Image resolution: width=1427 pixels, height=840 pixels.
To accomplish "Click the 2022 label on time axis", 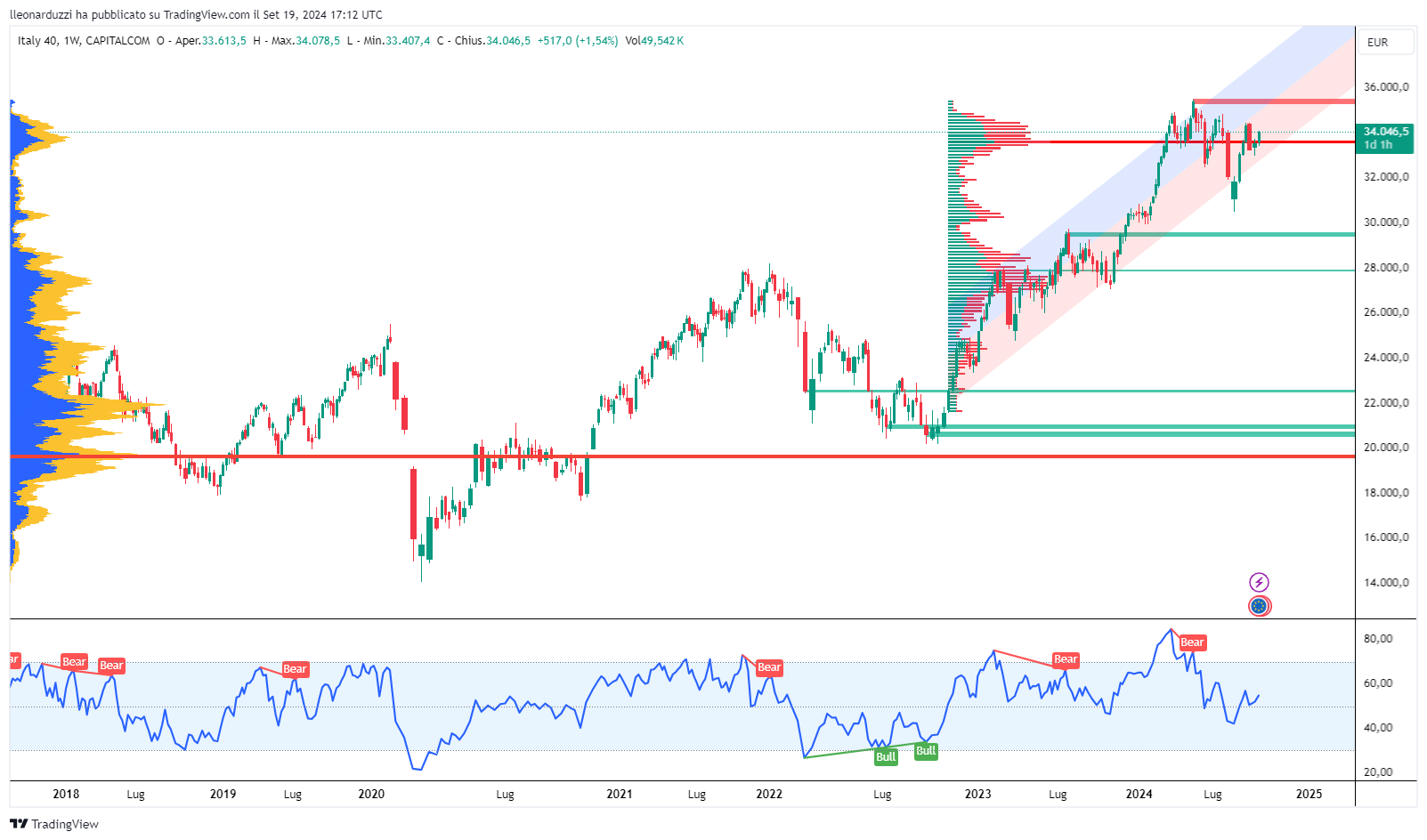I will click(769, 795).
